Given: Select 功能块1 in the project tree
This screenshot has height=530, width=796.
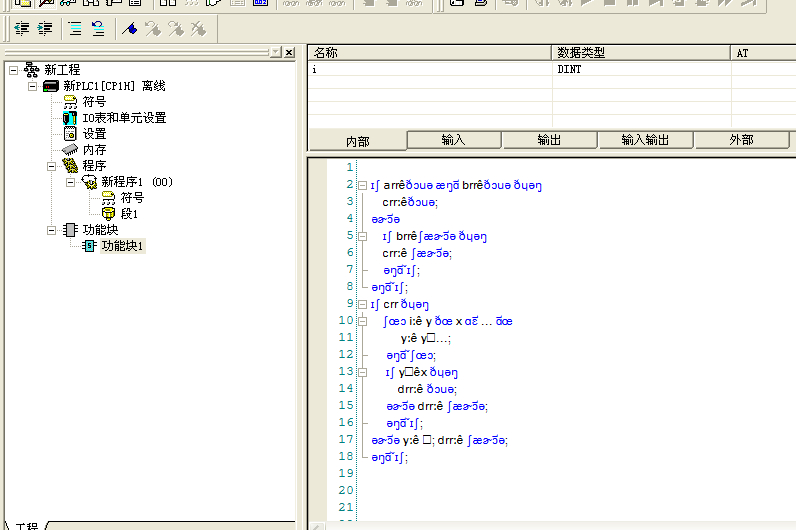Looking at the screenshot, I should pos(122,246).
